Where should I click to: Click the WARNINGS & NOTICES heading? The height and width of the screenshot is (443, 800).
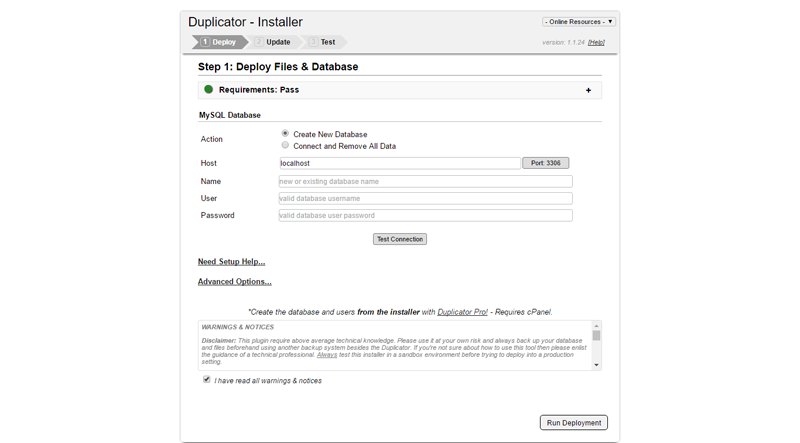pyautogui.click(x=238, y=327)
